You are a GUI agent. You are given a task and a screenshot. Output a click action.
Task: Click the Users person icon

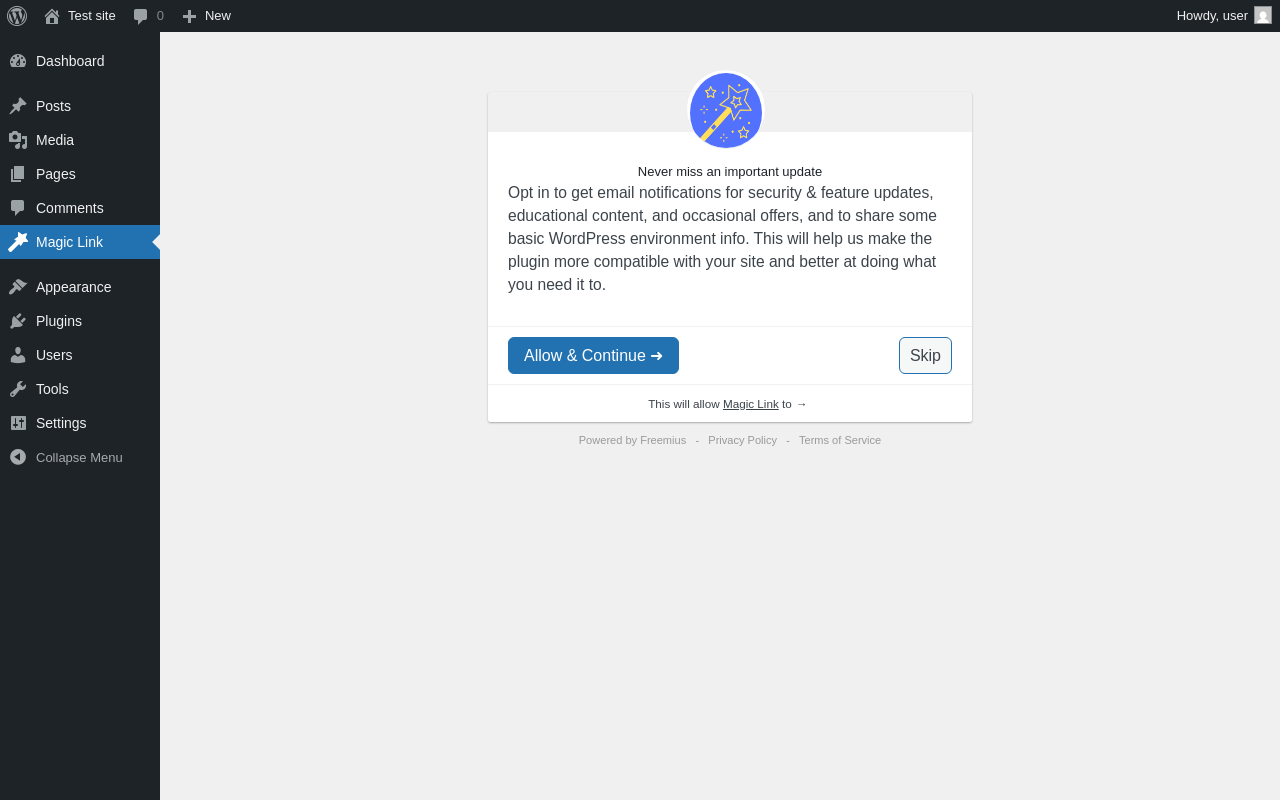pyautogui.click(x=18, y=355)
